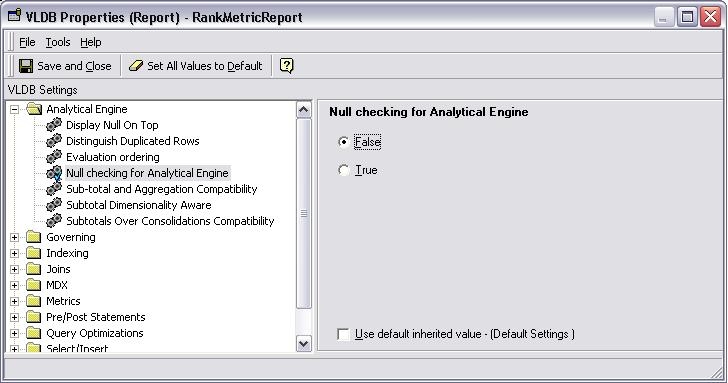
Task: Select the True radio button
Action: [344, 170]
